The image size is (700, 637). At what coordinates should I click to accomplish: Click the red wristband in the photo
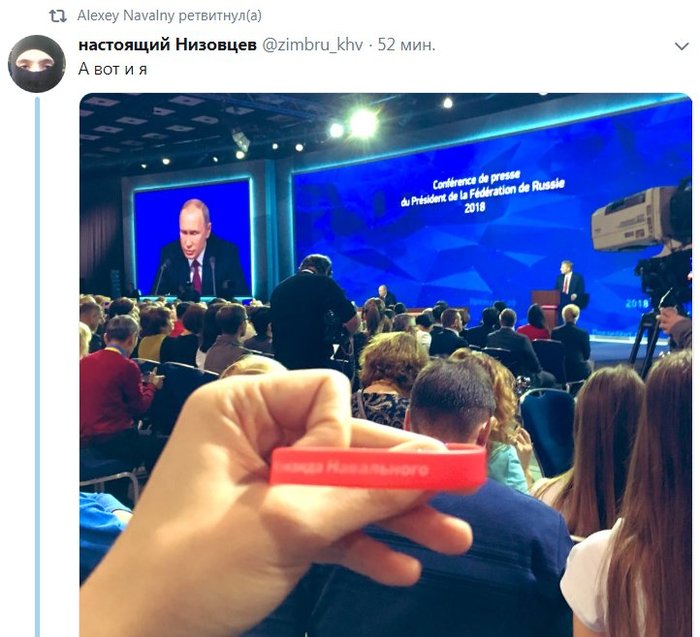point(378,466)
